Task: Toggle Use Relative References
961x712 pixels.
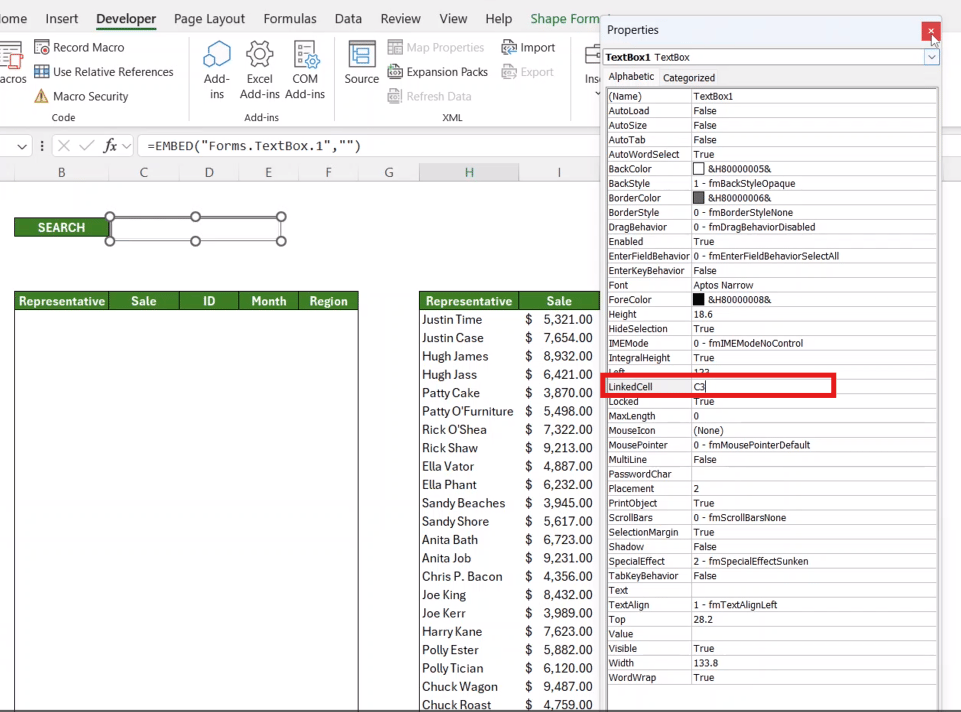Action: 104,72
